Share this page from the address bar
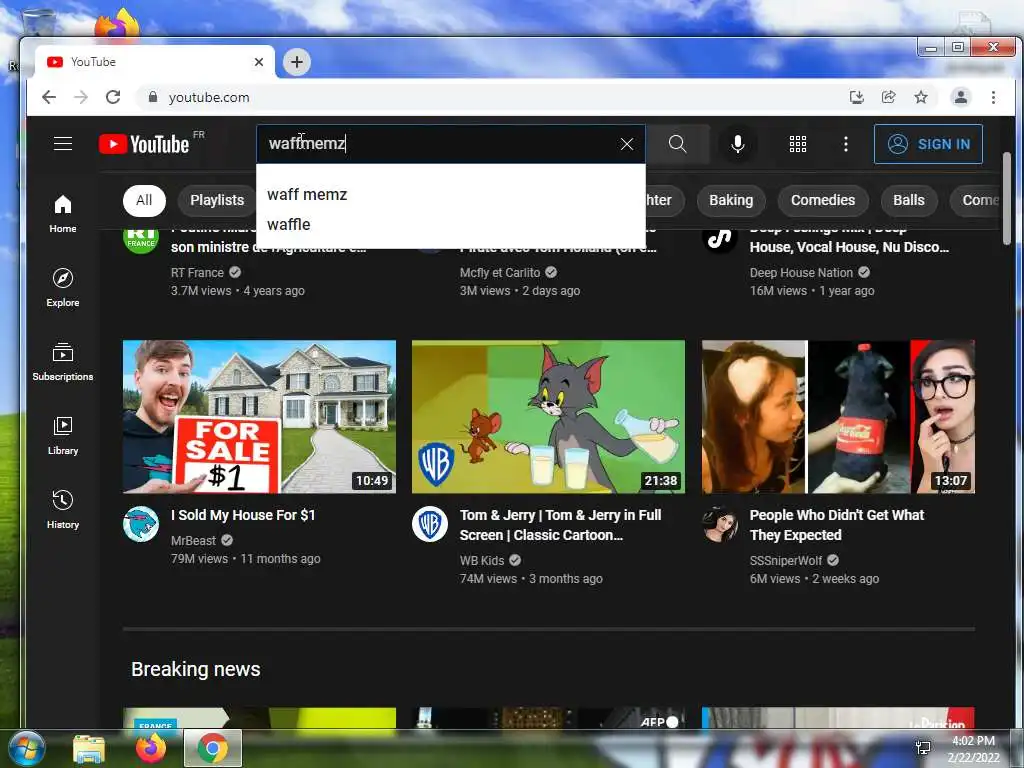 (888, 97)
